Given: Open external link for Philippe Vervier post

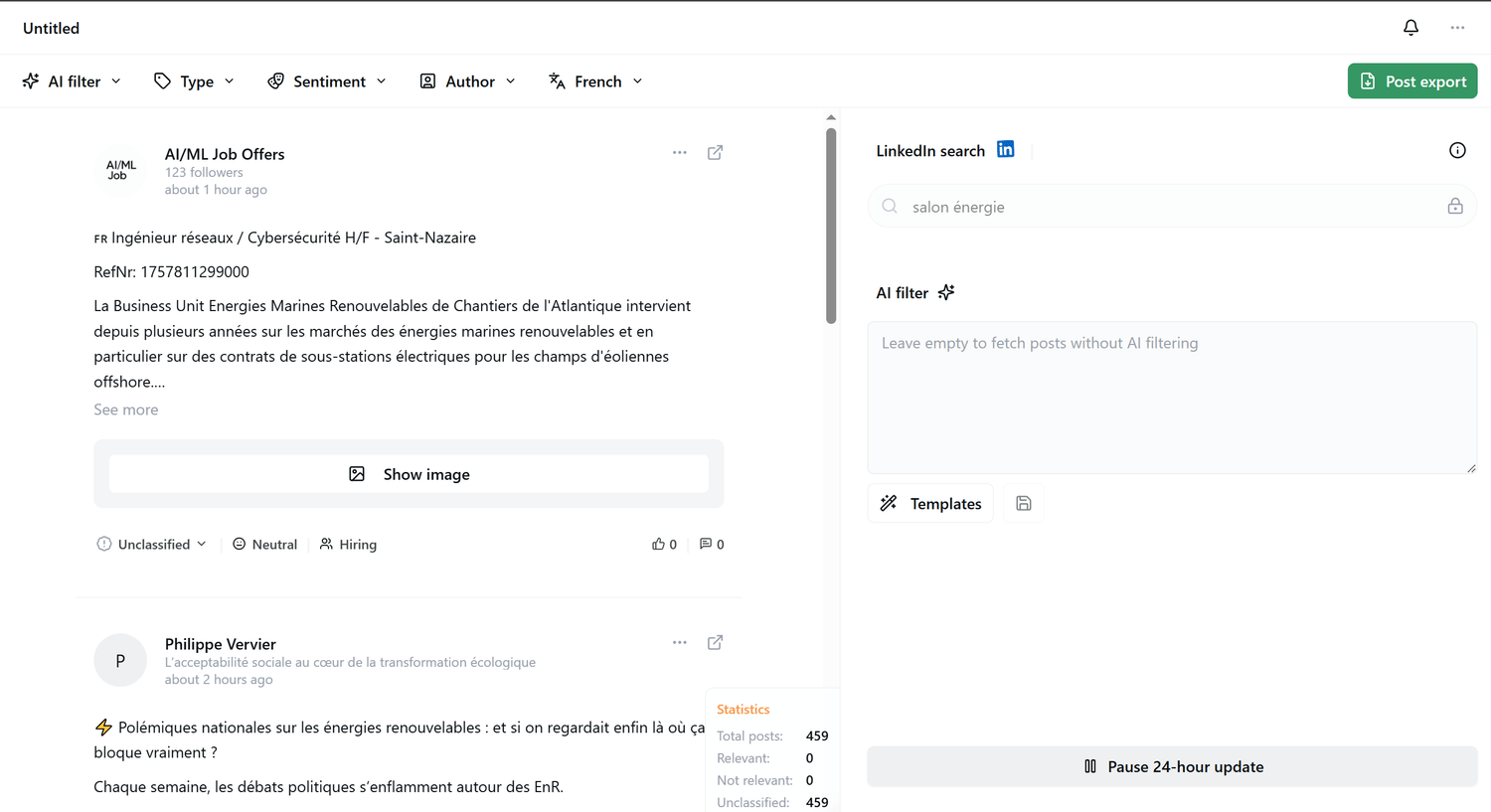Looking at the screenshot, I should (x=715, y=642).
